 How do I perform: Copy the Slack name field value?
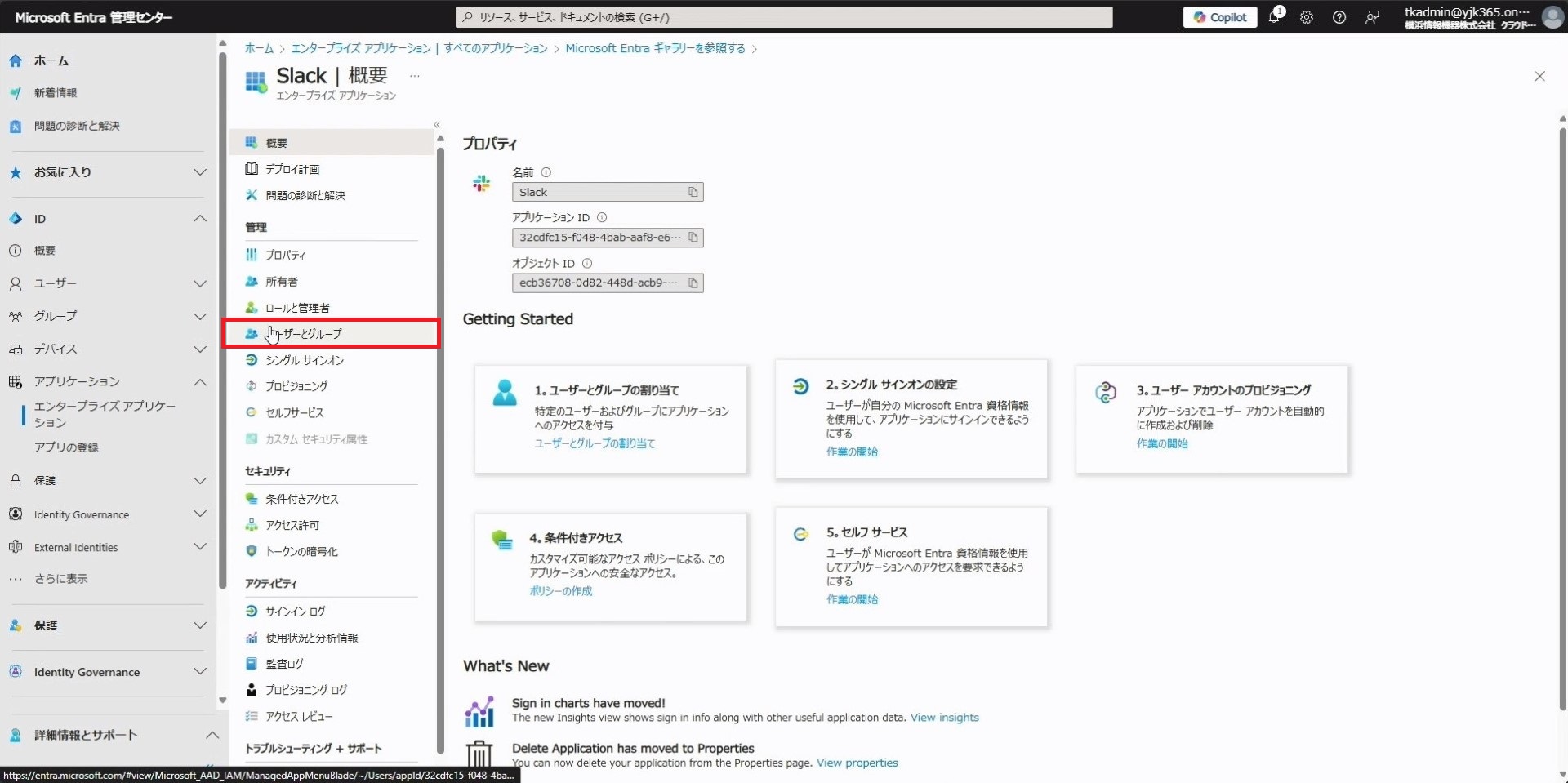(x=693, y=192)
